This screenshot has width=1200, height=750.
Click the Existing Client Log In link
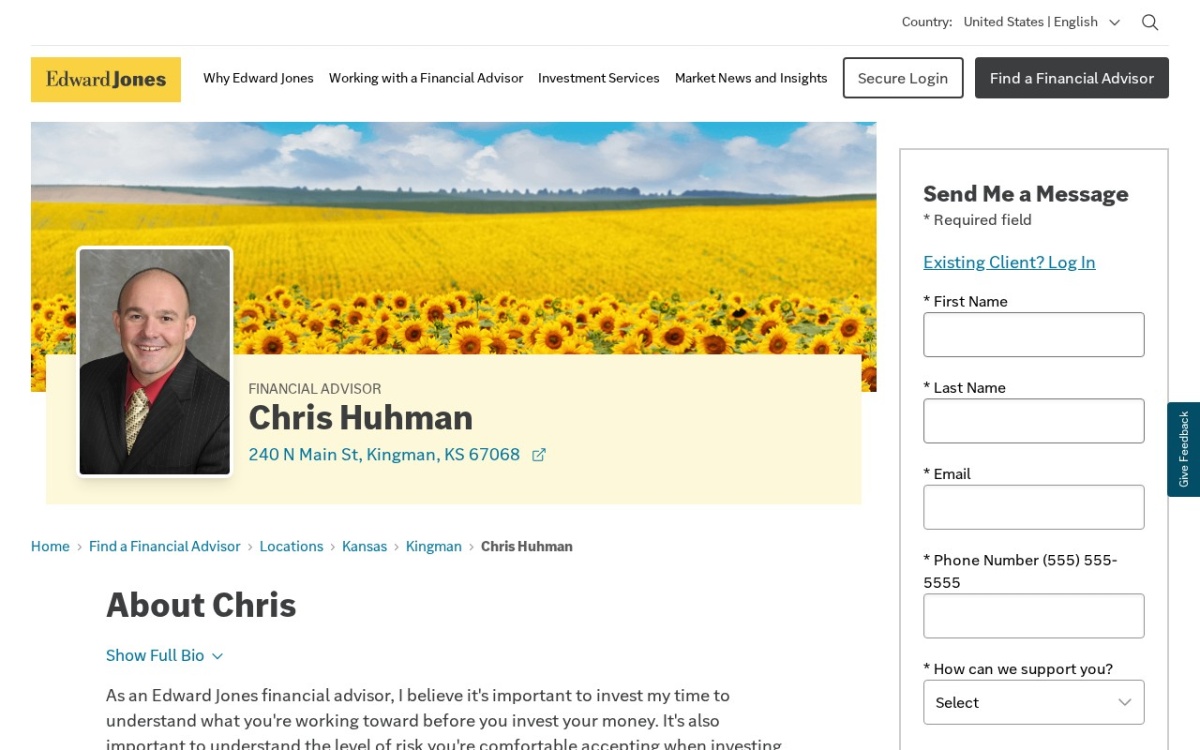tap(1009, 262)
